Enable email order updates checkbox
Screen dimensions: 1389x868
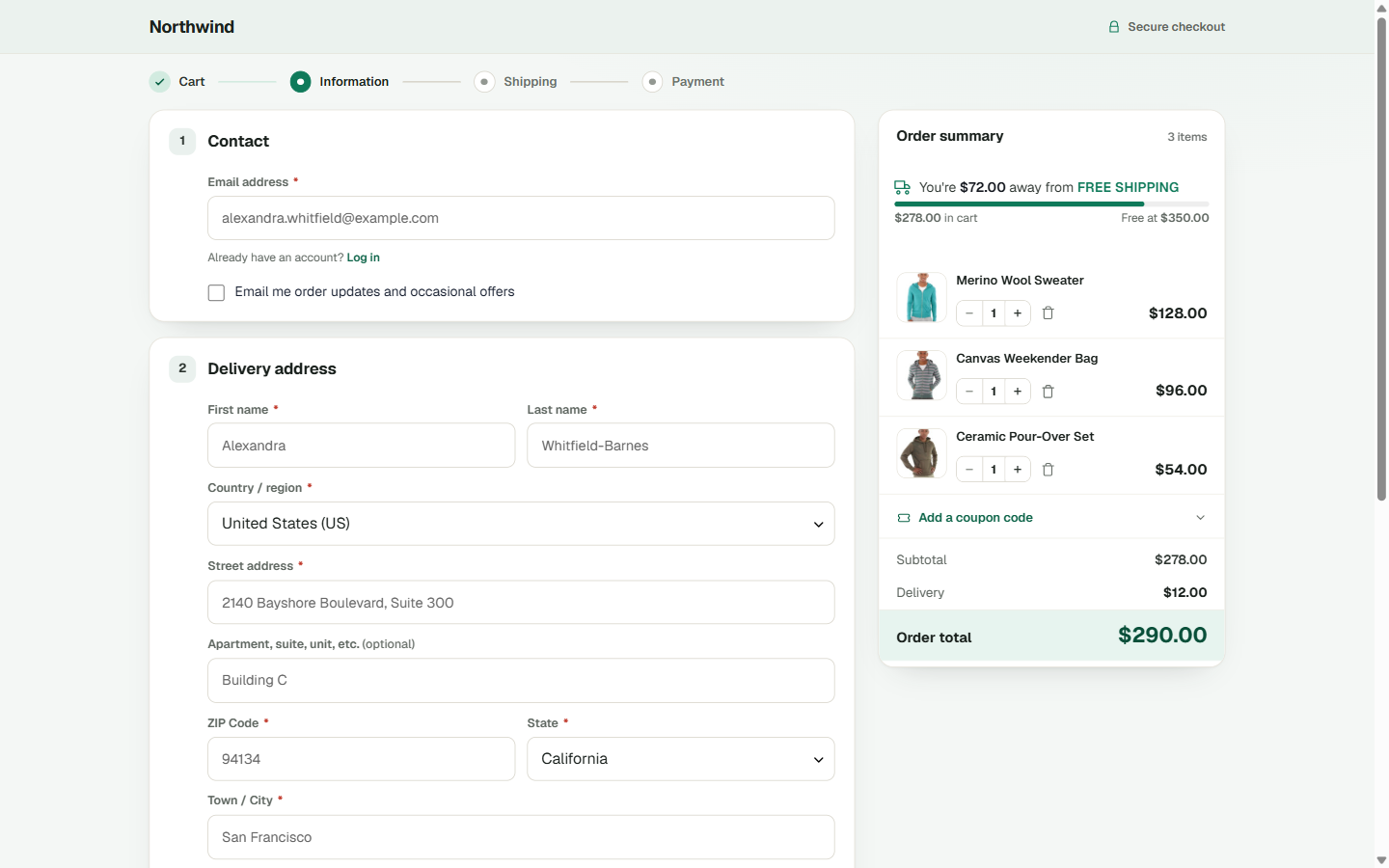click(216, 292)
